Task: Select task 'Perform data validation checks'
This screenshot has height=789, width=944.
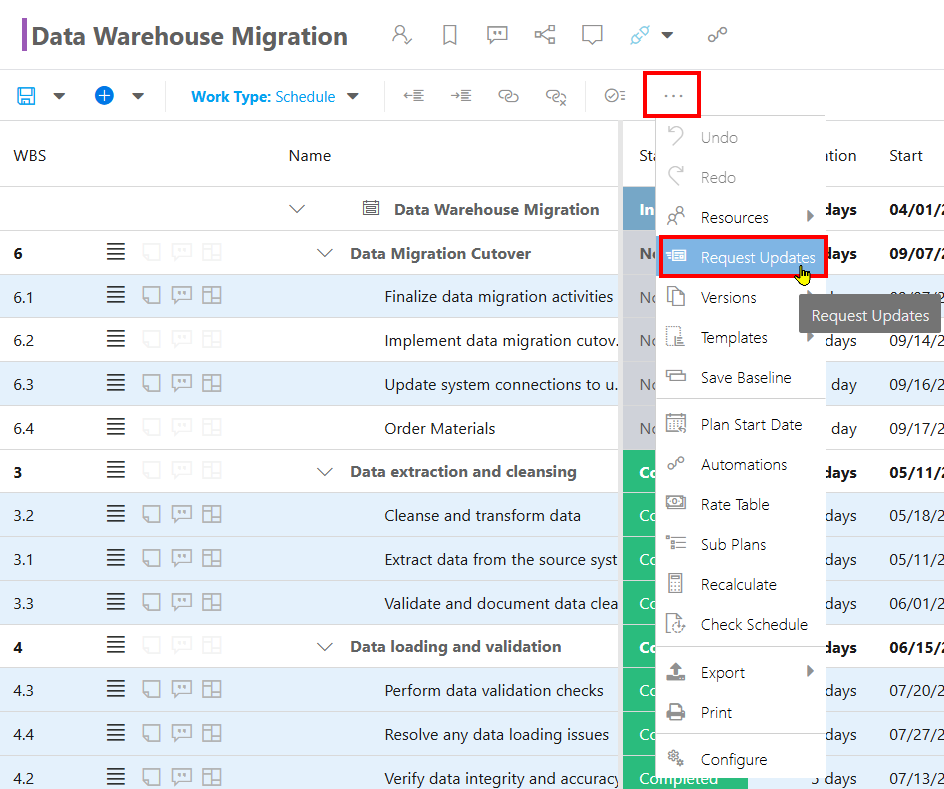Action: (x=494, y=690)
